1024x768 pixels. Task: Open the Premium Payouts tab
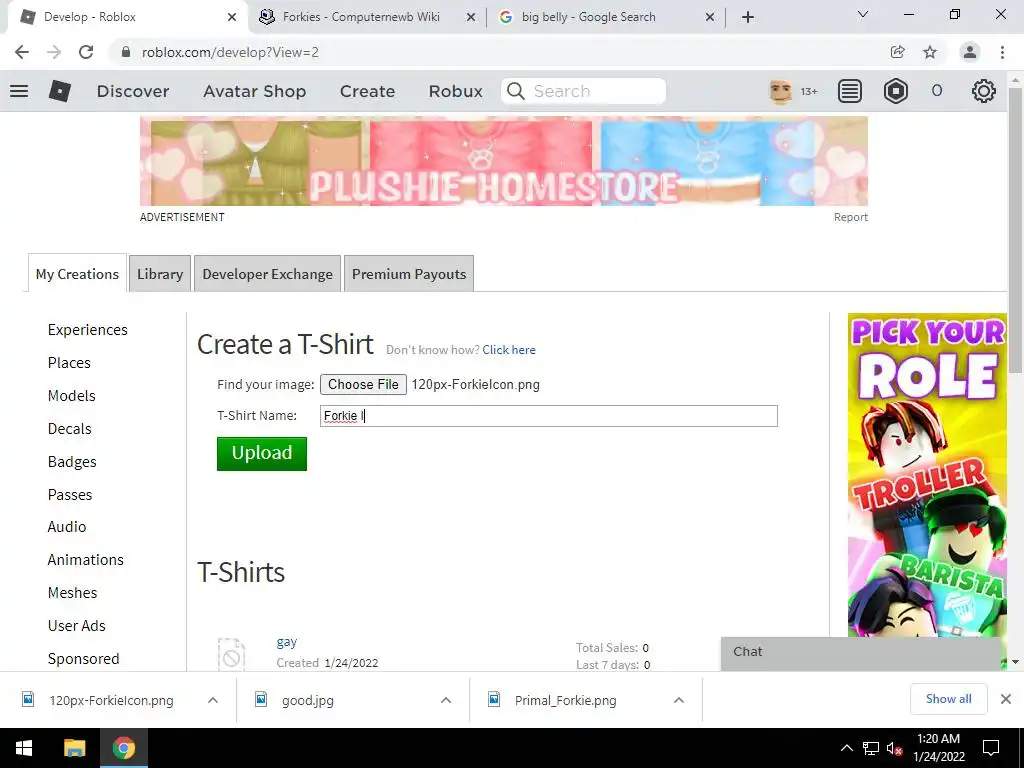(409, 274)
